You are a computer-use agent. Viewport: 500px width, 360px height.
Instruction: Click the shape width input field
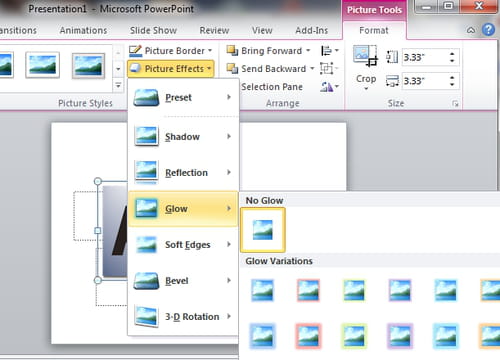424,81
